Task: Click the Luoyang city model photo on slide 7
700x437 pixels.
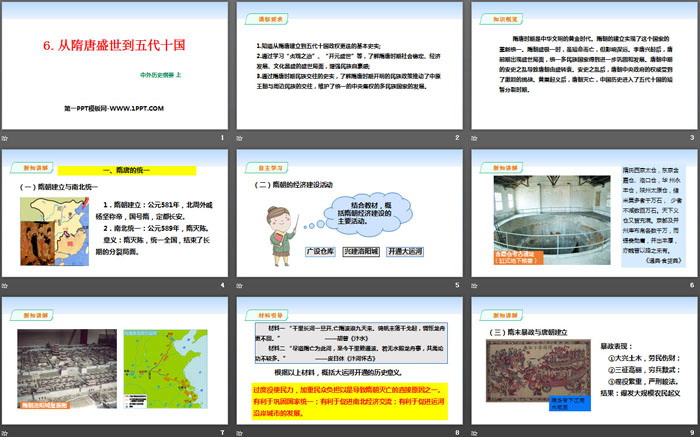Action: [67, 369]
